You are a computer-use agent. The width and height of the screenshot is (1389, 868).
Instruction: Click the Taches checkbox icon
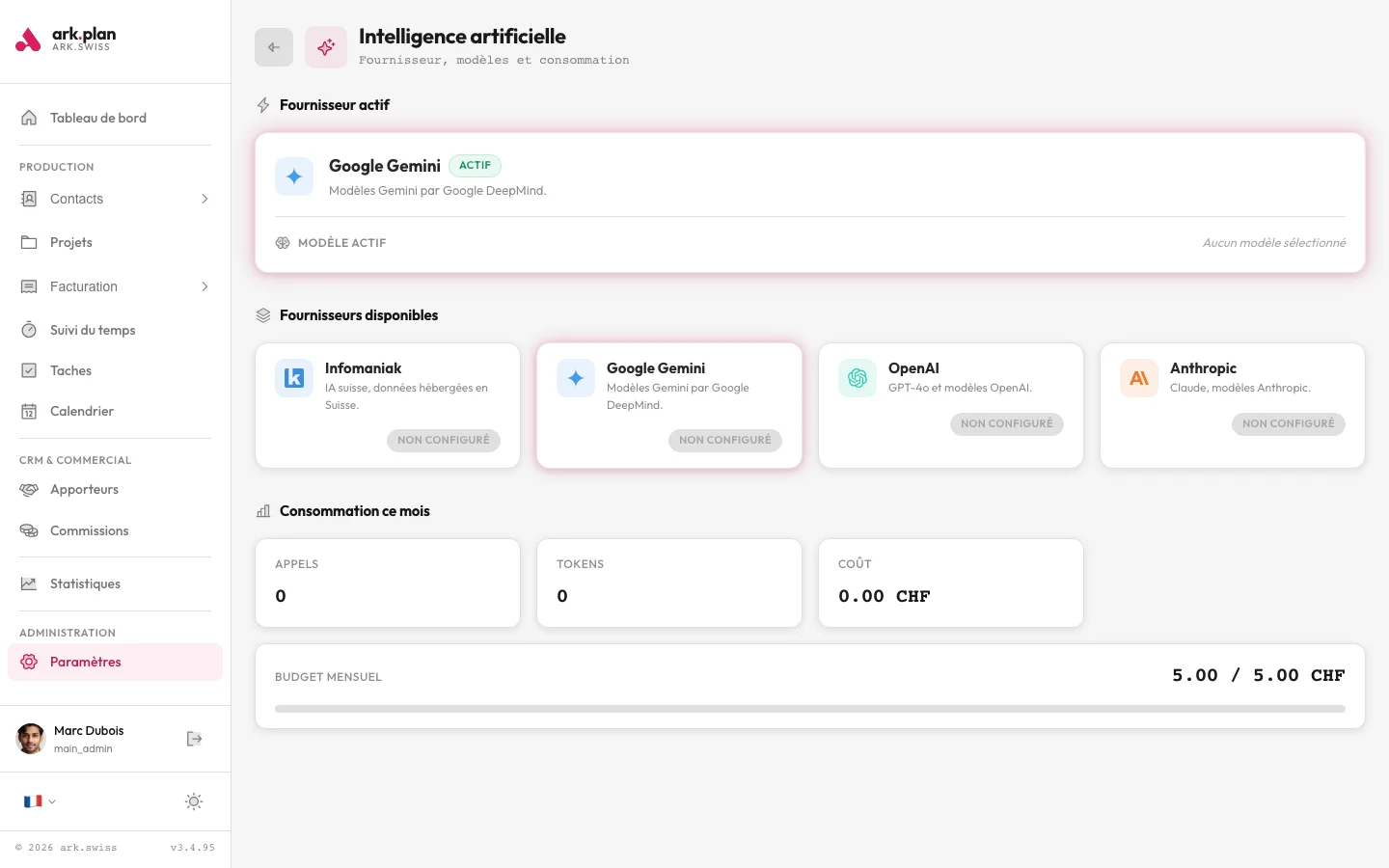click(x=29, y=370)
